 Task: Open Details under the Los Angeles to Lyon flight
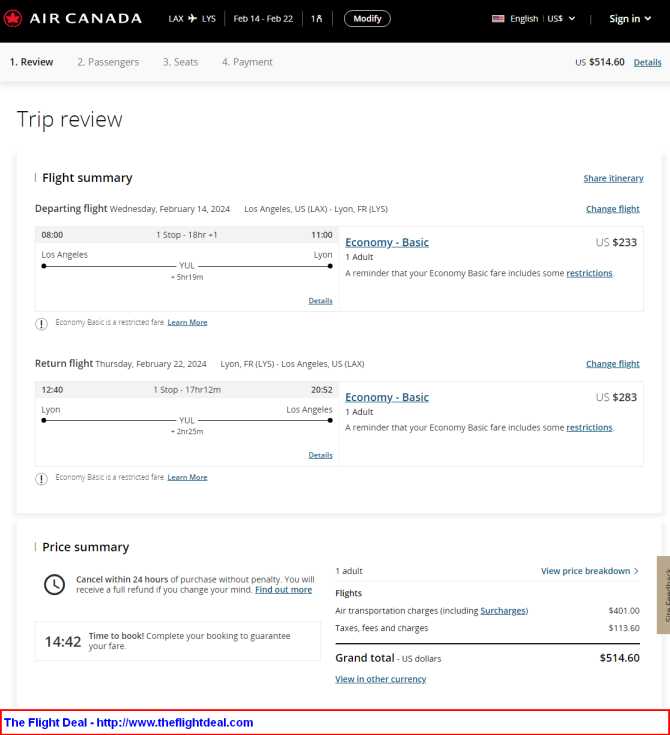point(320,300)
